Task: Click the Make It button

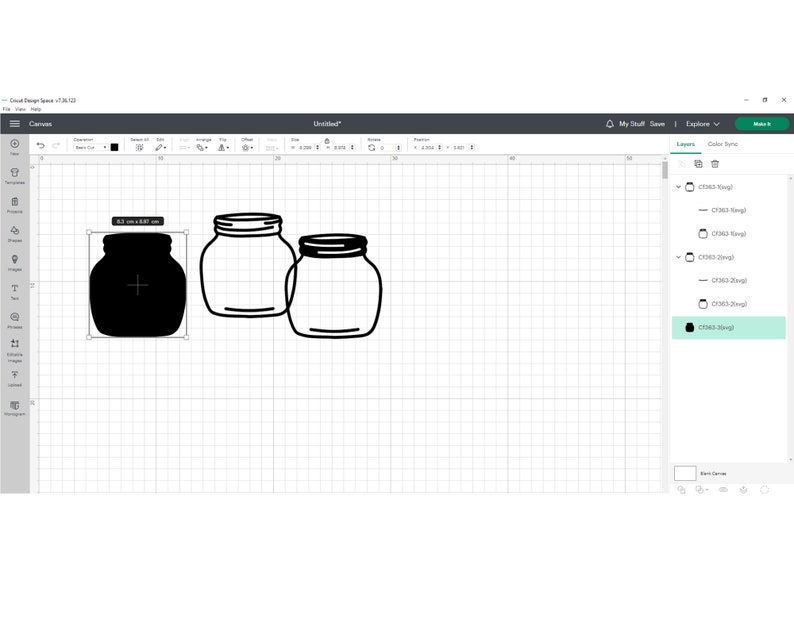Action: click(x=762, y=124)
